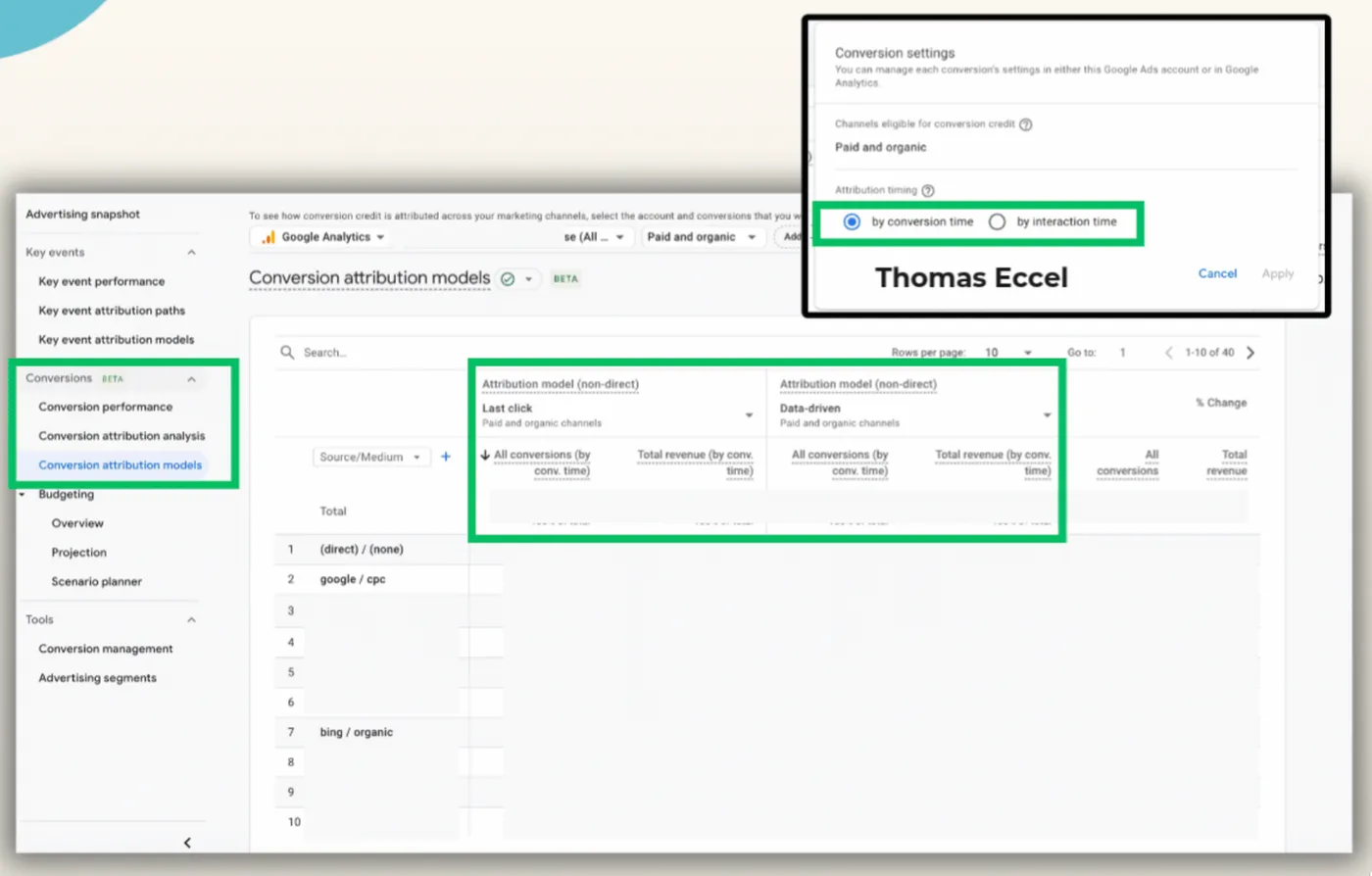Open Conversion performance
1372x876 pixels.
[x=106, y=407]
